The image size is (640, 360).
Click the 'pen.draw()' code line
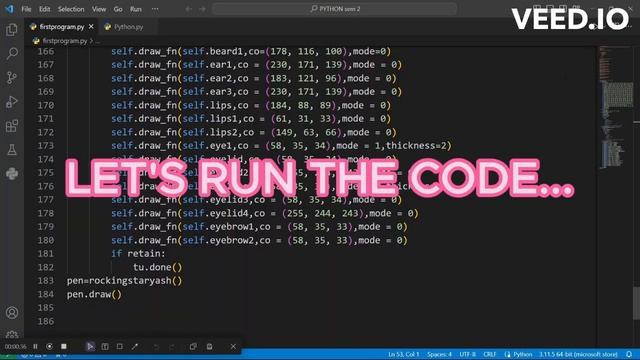tap(94, 294)
